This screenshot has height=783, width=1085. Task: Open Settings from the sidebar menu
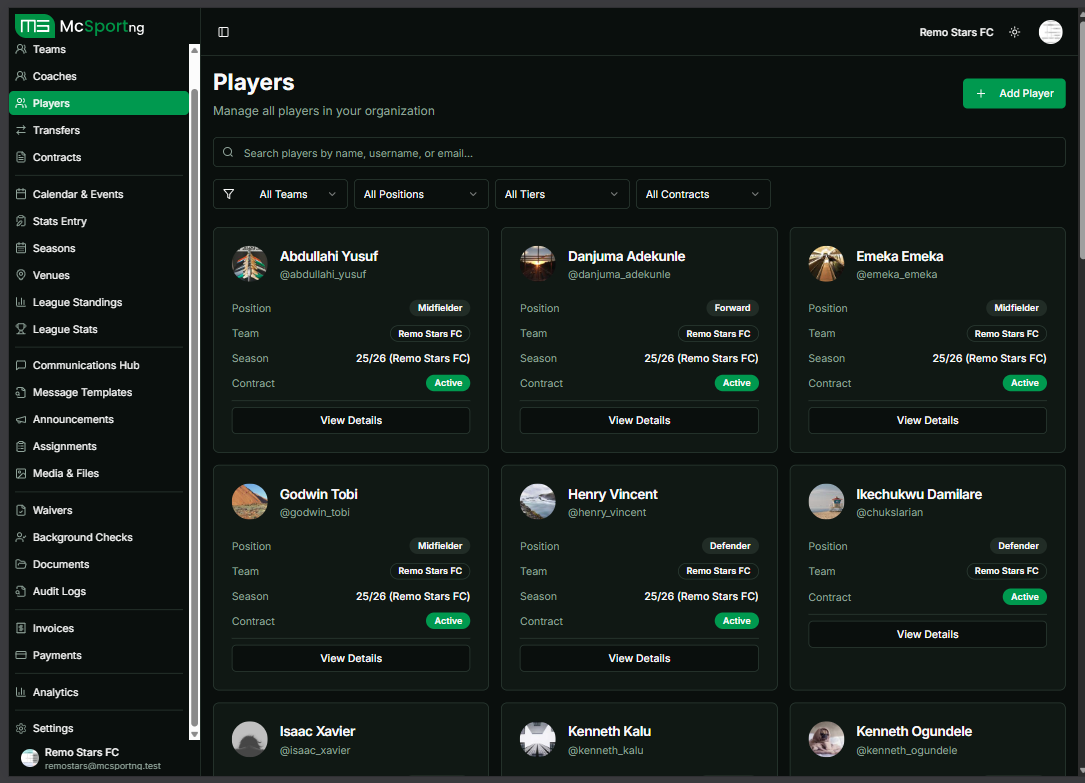tap(53, 727)
